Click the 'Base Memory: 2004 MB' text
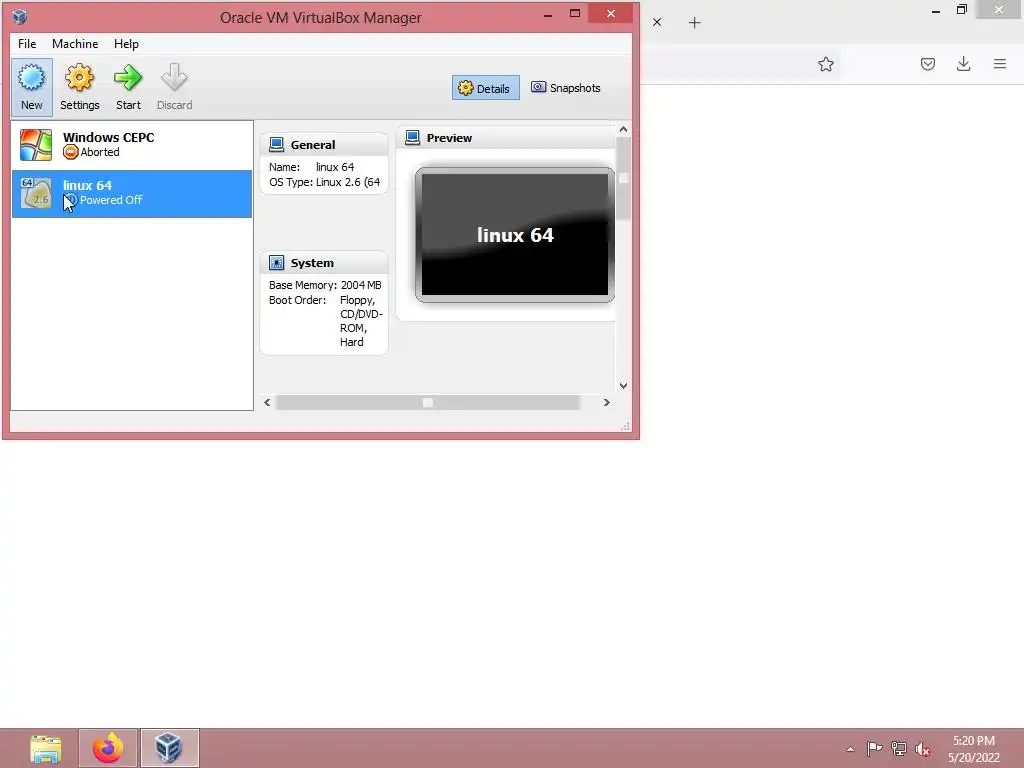This screenshot has width=1024, height=768. (x=325, y=285)
